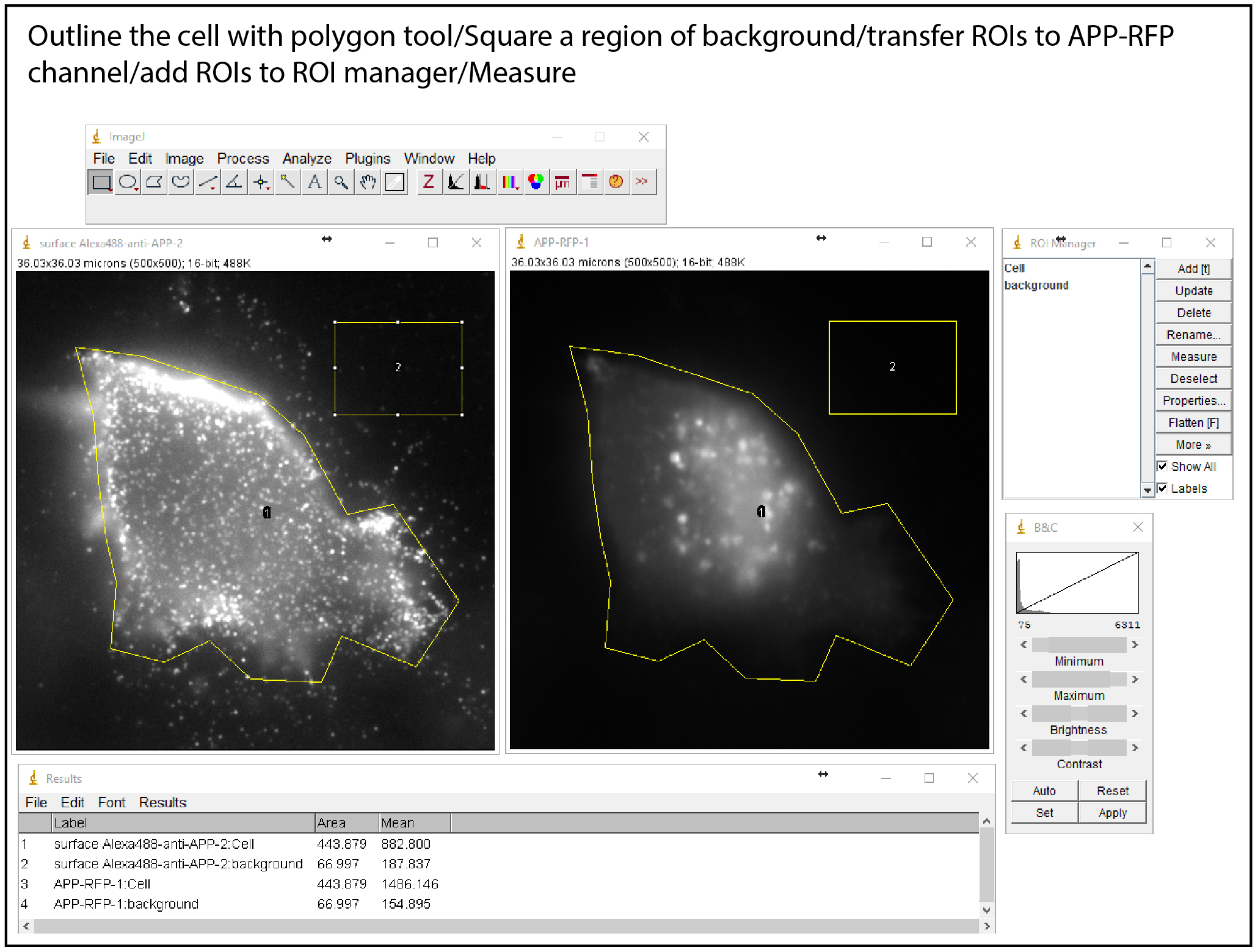Screen dimensions: 1255x952
Task: Open the Analyze menu
Action: pos(307,159)
